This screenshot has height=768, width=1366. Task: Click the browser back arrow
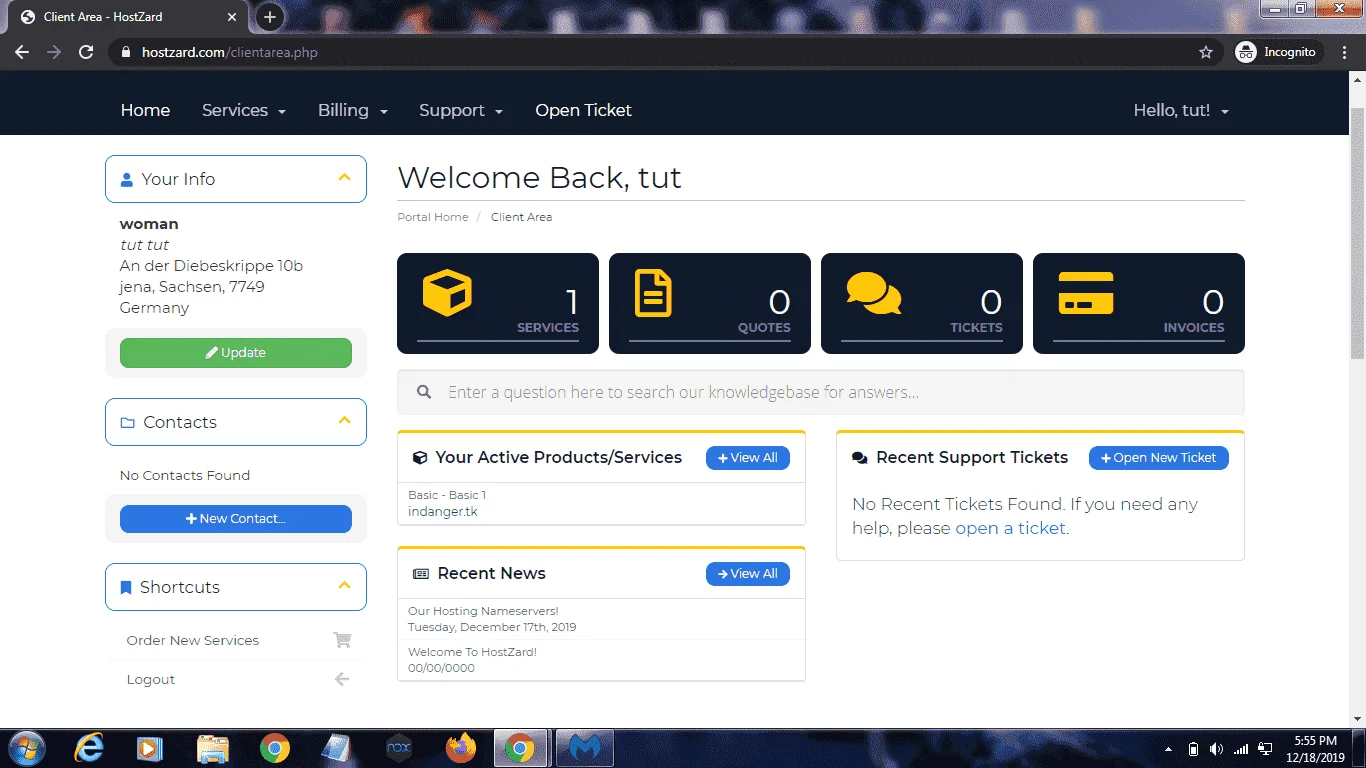coord(22,52)
